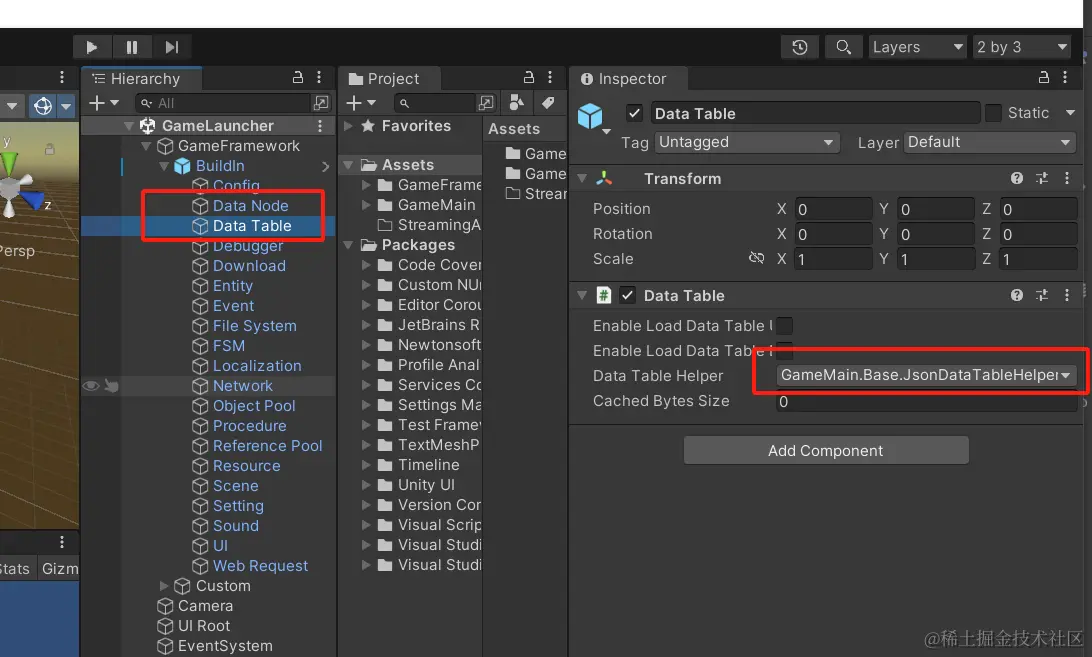This screenshot has height=657, width=1092.
Task: Uncheck the Data Table active checkbox
Action: pyautogui.click(x=634, y=113)
